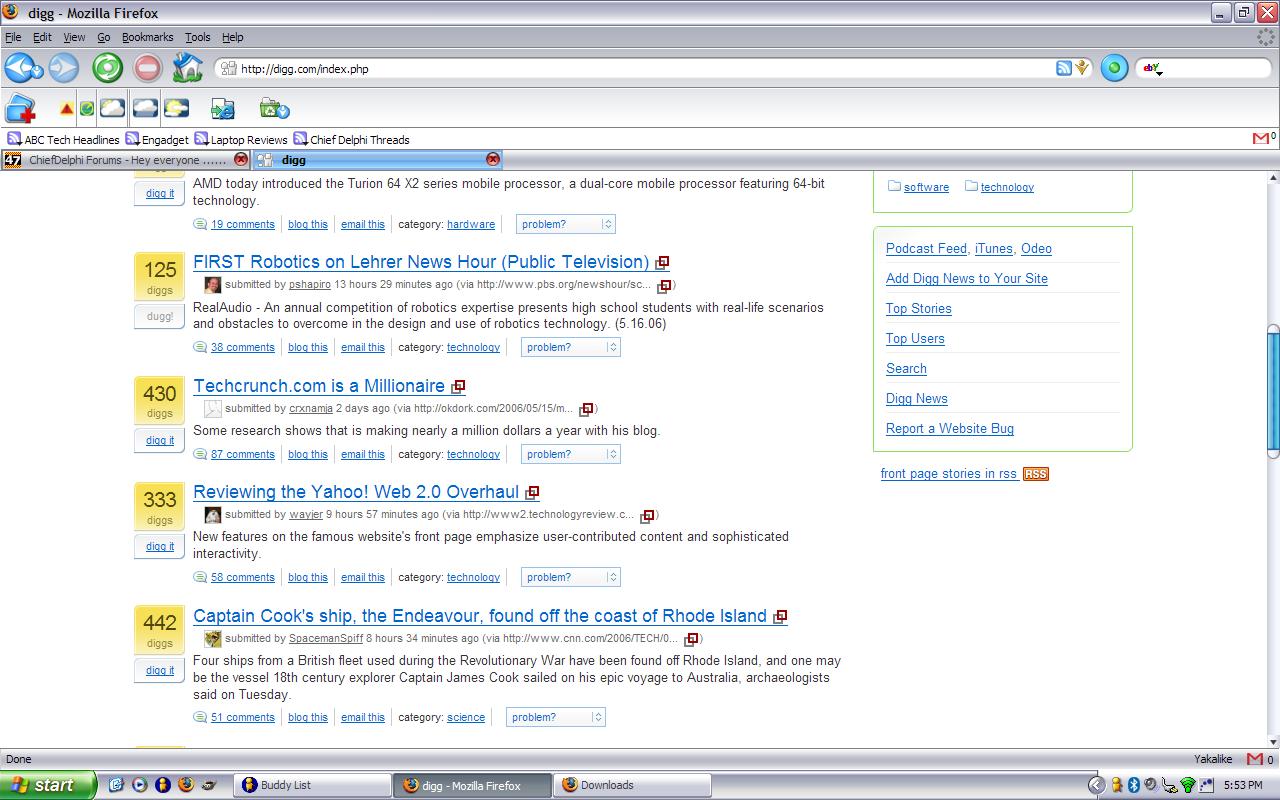This screenshot has width=1280, height=800.
Task: Open the Edit menu
Action: (42, 37)
